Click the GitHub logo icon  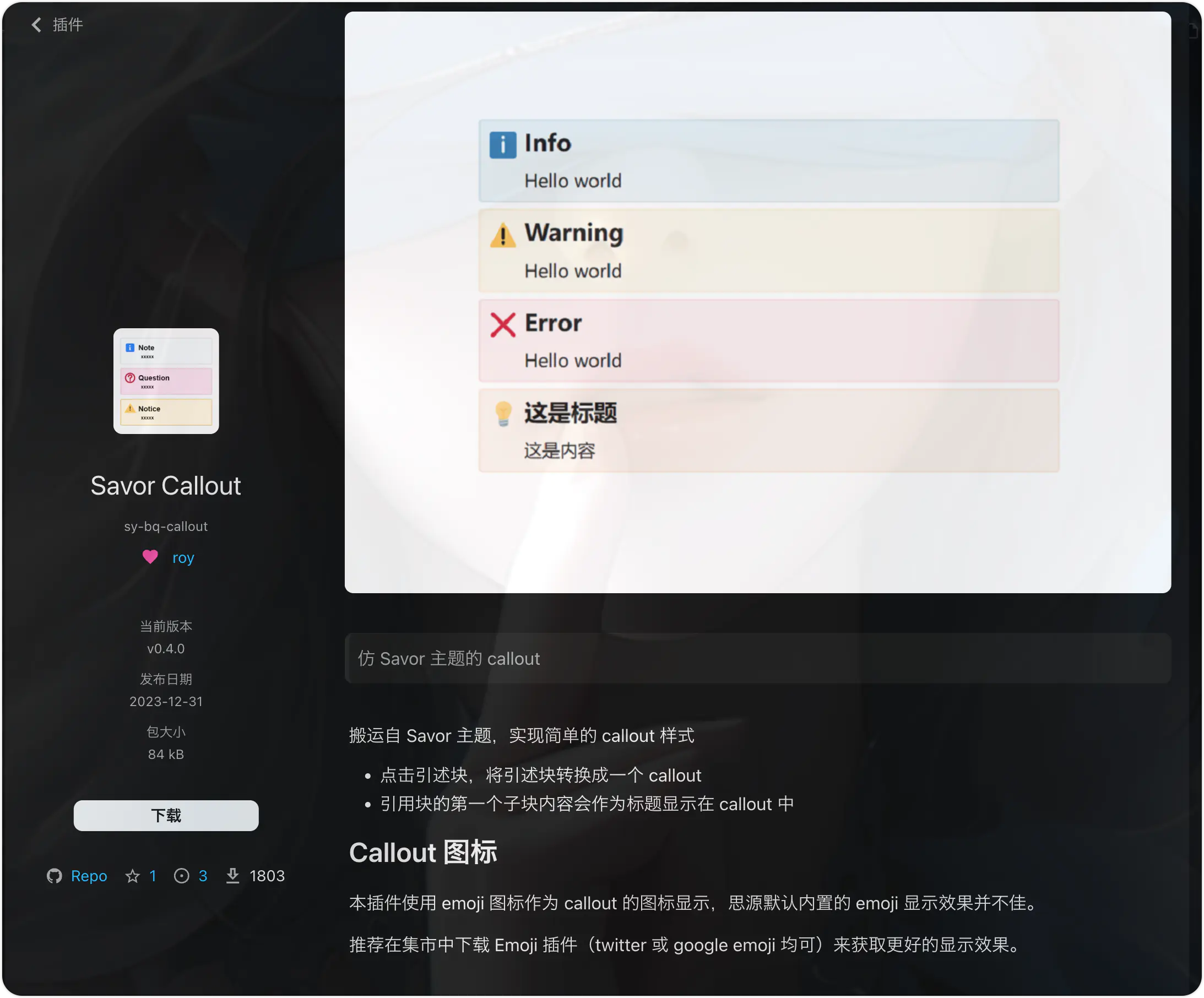click(55, 876)
